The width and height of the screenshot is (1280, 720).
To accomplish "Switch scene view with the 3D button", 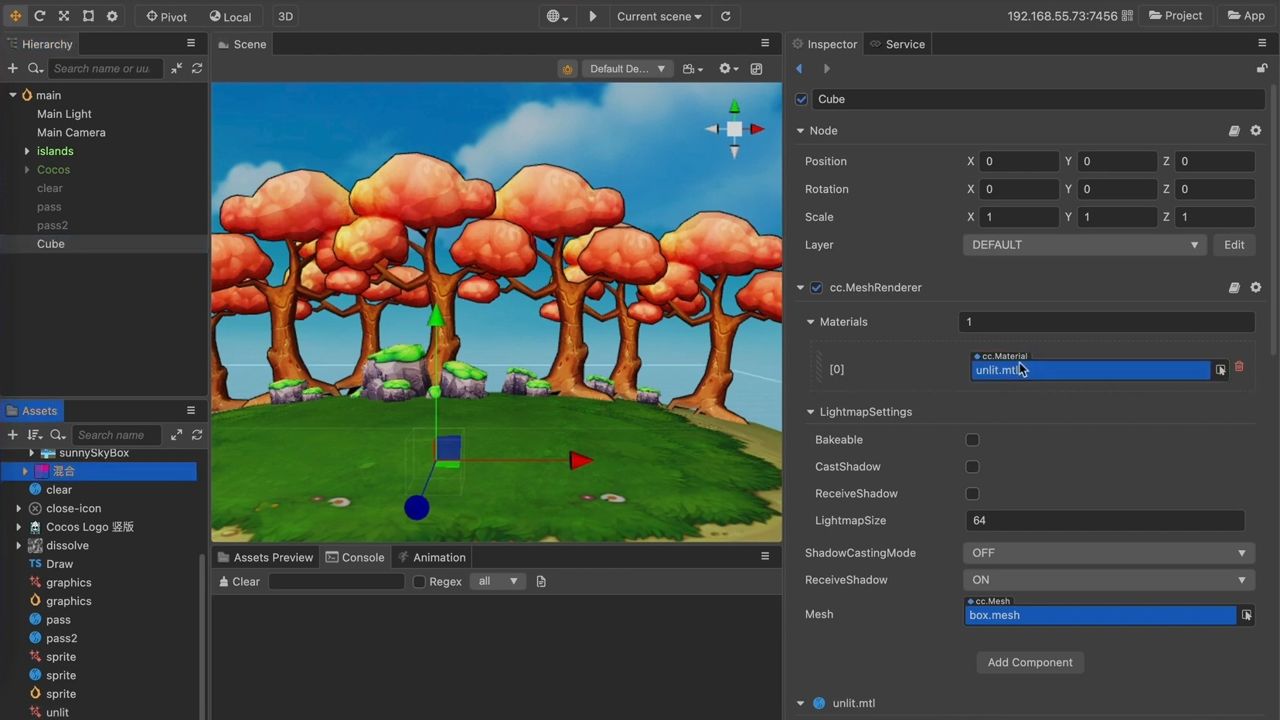I will tap(285, 16).
